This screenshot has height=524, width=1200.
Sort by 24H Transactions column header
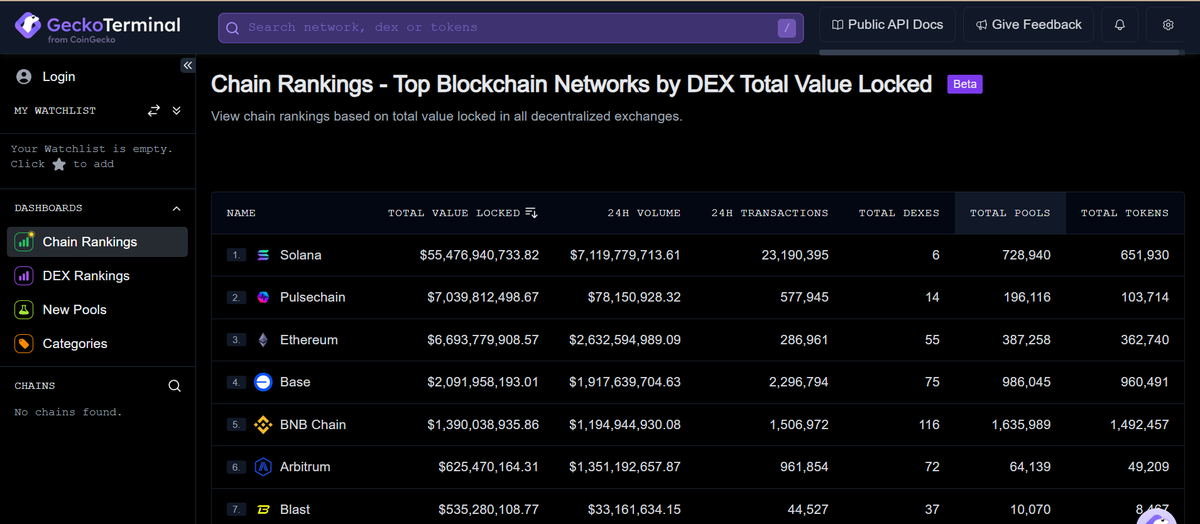click(770, 213)
